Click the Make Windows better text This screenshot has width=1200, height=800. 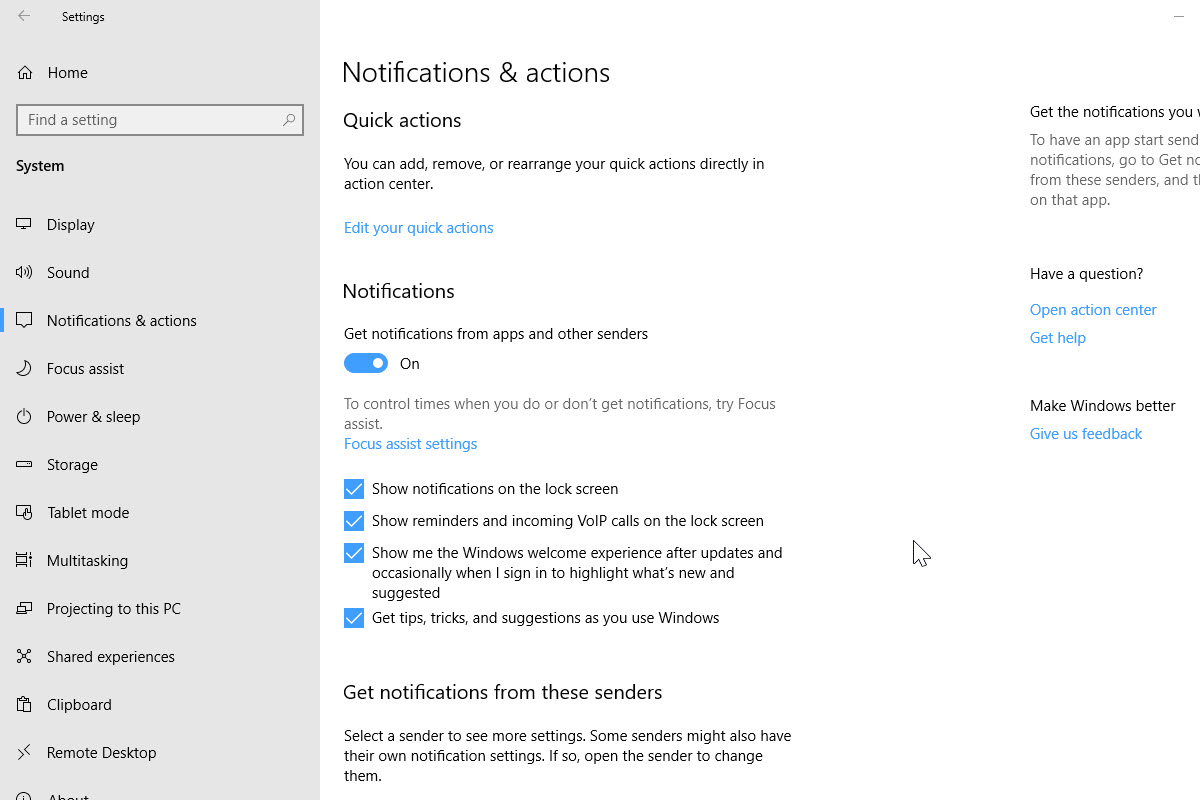pos(1103,406)
